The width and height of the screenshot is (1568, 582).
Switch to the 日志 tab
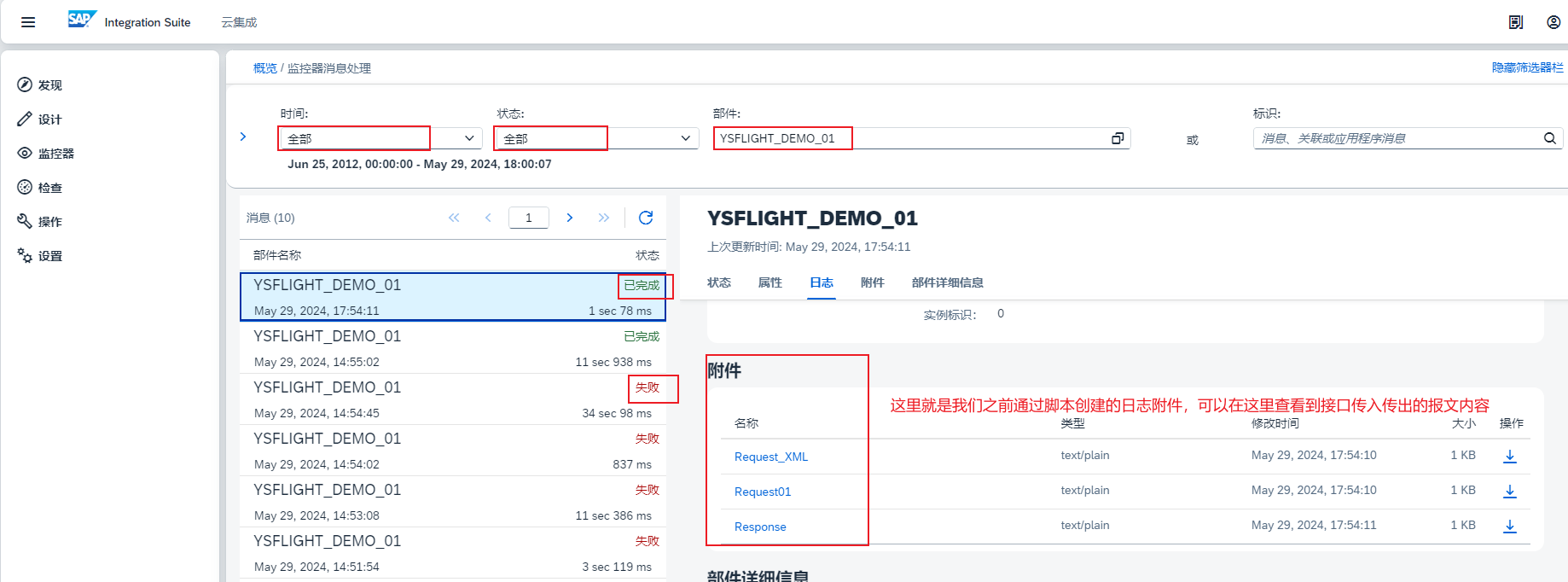click(x=822, y=282)
